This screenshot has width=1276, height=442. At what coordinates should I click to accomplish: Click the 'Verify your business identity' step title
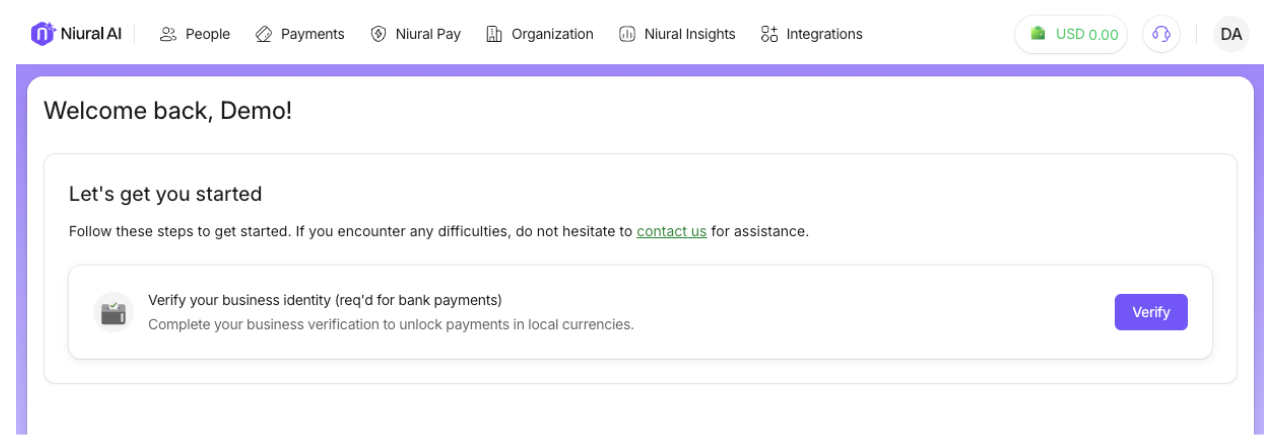[324, 300]
